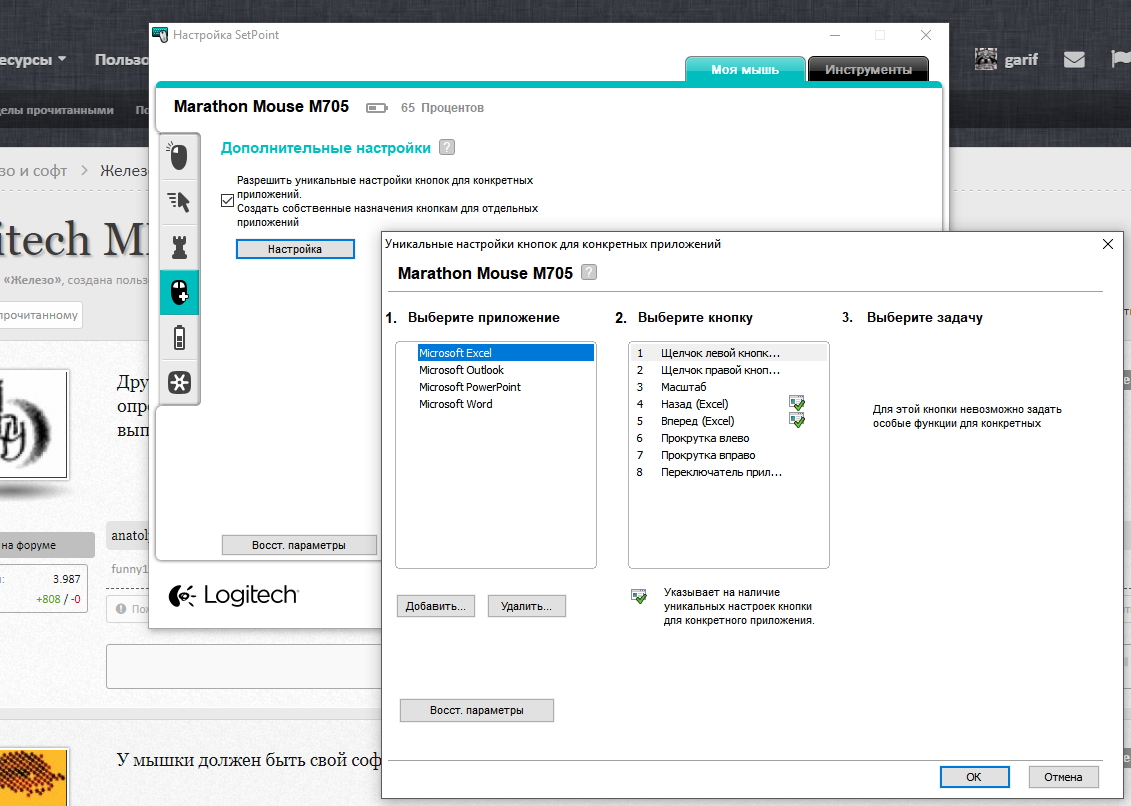Click the garif user avatar on forum
The image size is (1131, 806).
[986, 59]
